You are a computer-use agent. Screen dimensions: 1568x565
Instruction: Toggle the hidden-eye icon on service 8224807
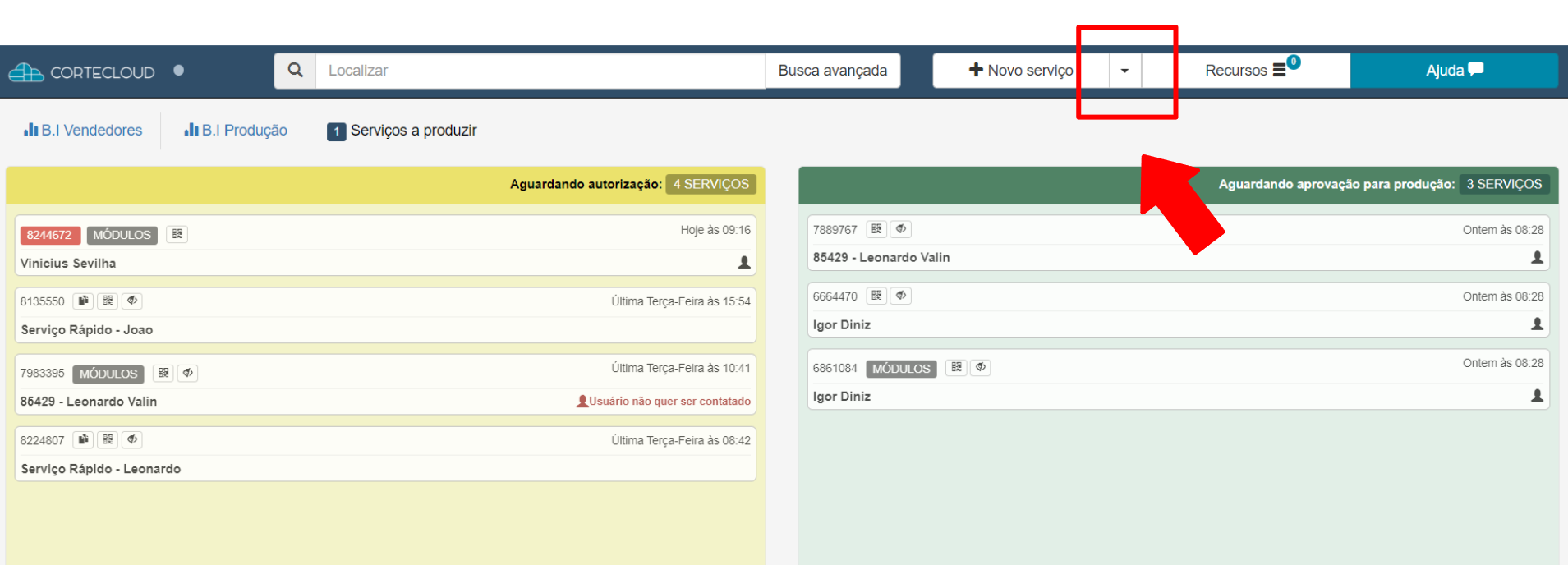[x=132, y=439]
